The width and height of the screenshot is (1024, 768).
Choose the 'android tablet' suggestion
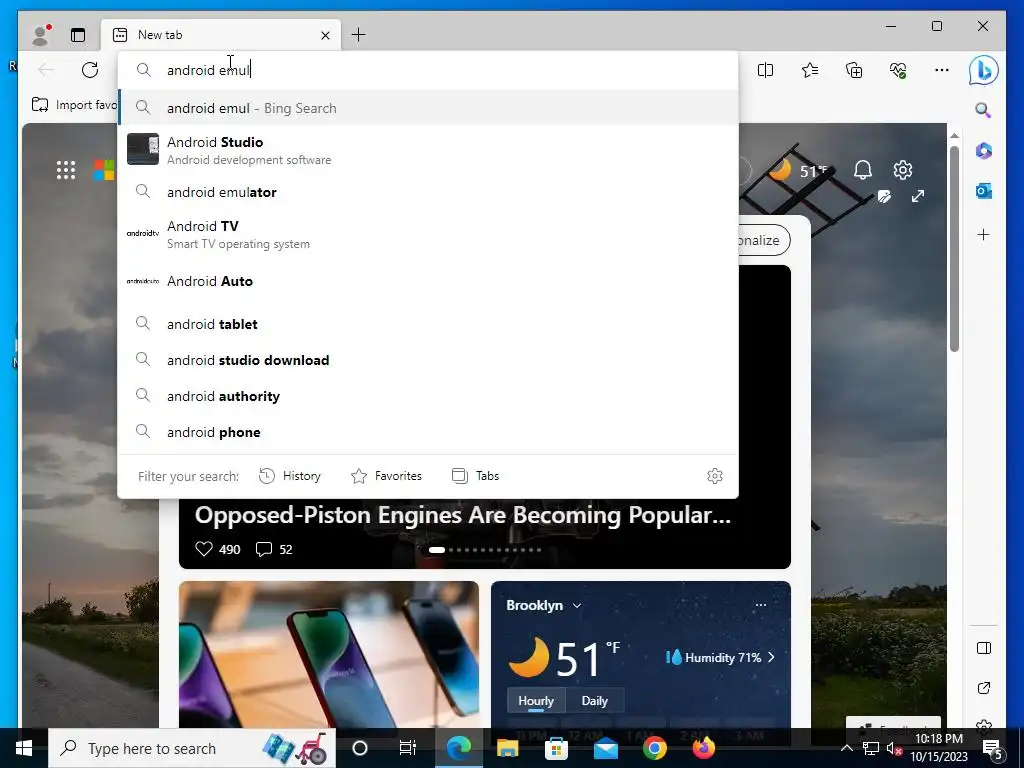428,324
